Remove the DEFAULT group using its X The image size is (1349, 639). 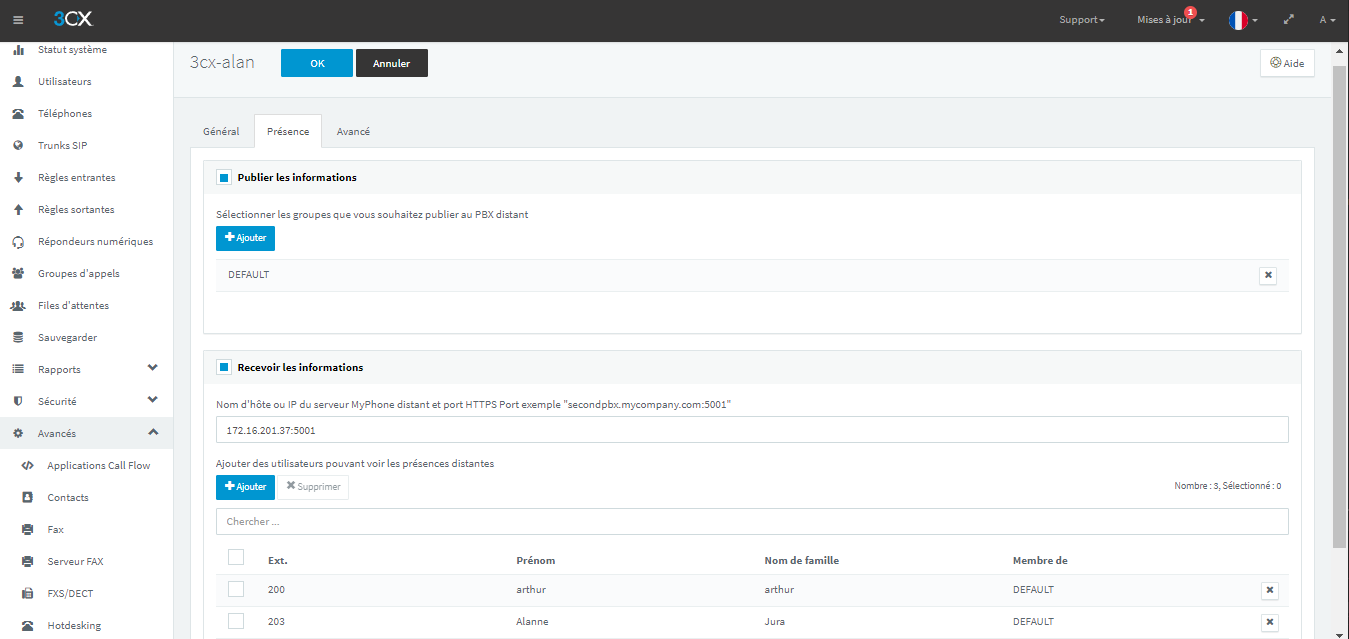(1268, 276)
